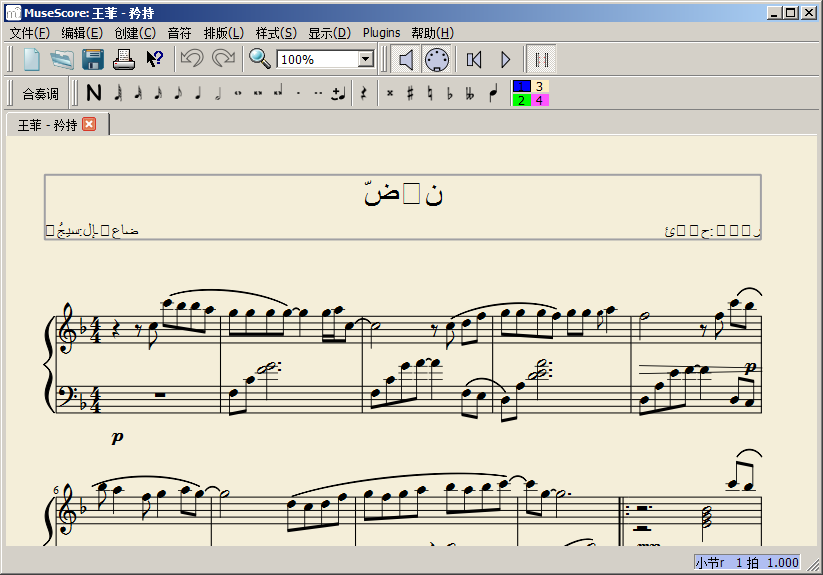Click the measure number 6 on the second system
Screen dimensions: 823x575
[x=56, y=490]
